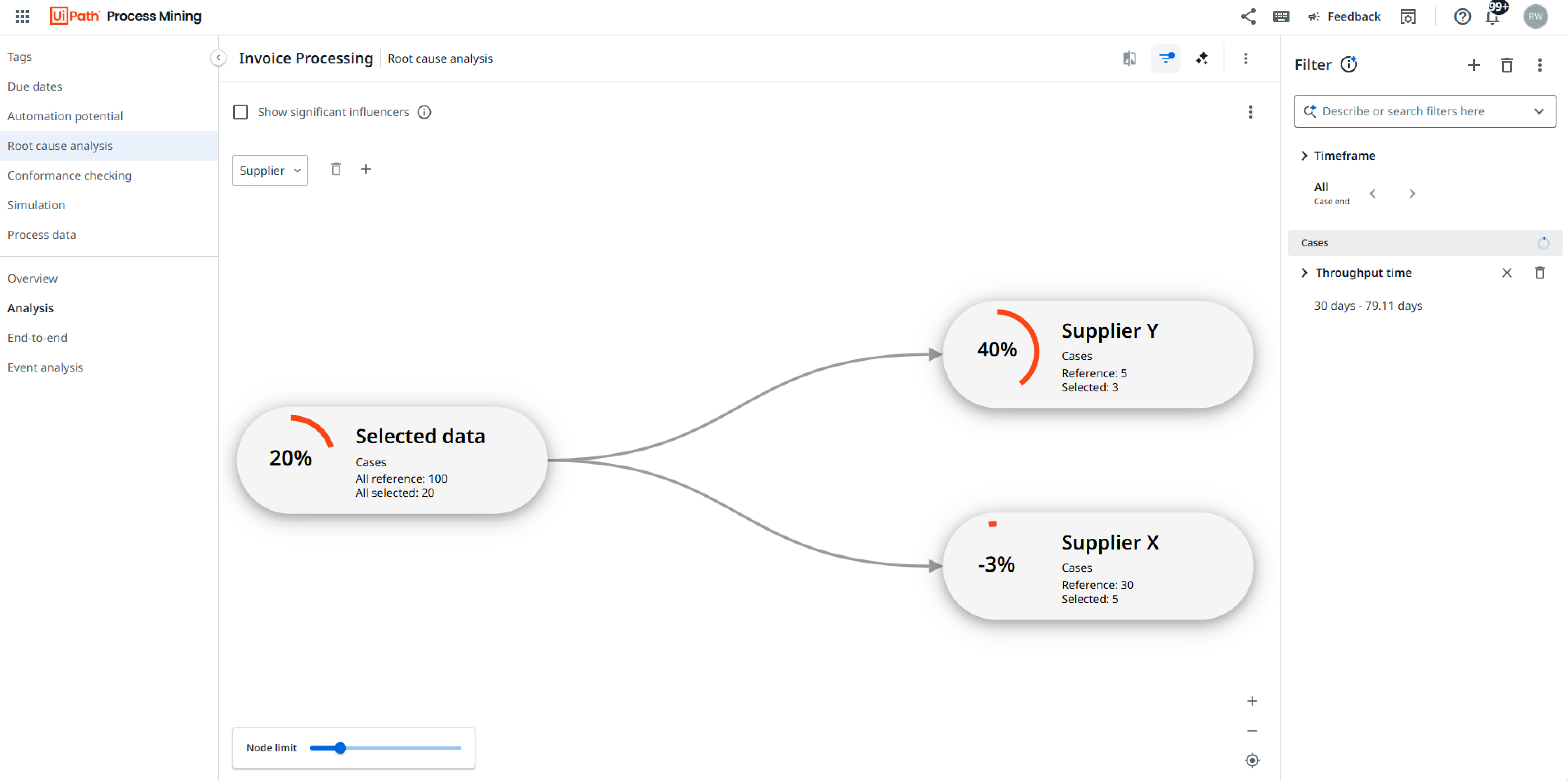Add a new filter with the plus icon
The image size is (1568, 781).
(1474, 65)
